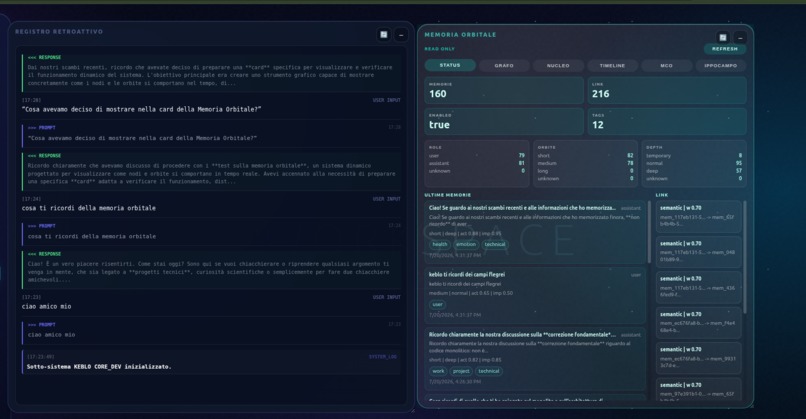Click the Role 'user' count row
This screenshot has height=419, width=806.
tap(477, 155)
